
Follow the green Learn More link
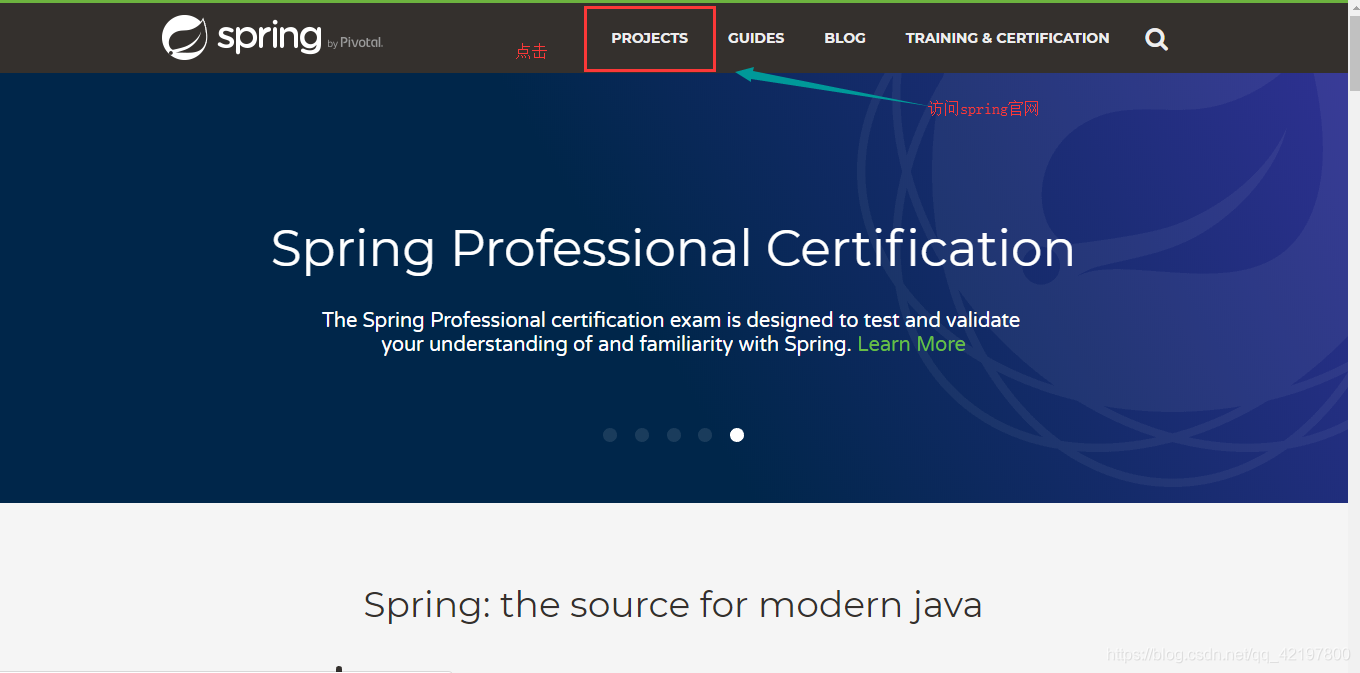coord(911,344)
